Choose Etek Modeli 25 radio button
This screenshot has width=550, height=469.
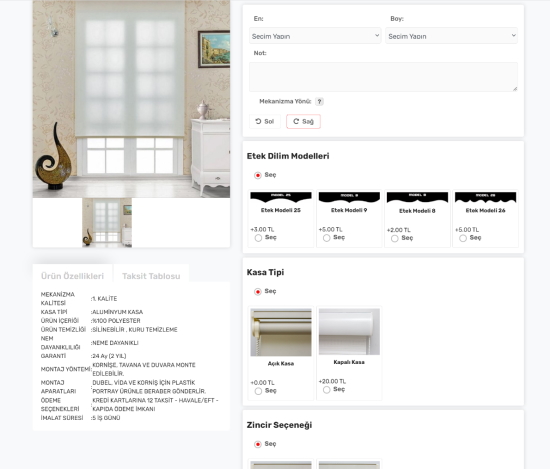click(x=259, y=238)
